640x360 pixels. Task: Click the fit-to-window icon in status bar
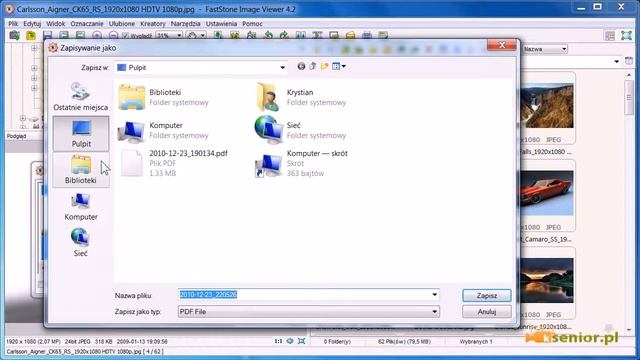(x=302, y=341)
